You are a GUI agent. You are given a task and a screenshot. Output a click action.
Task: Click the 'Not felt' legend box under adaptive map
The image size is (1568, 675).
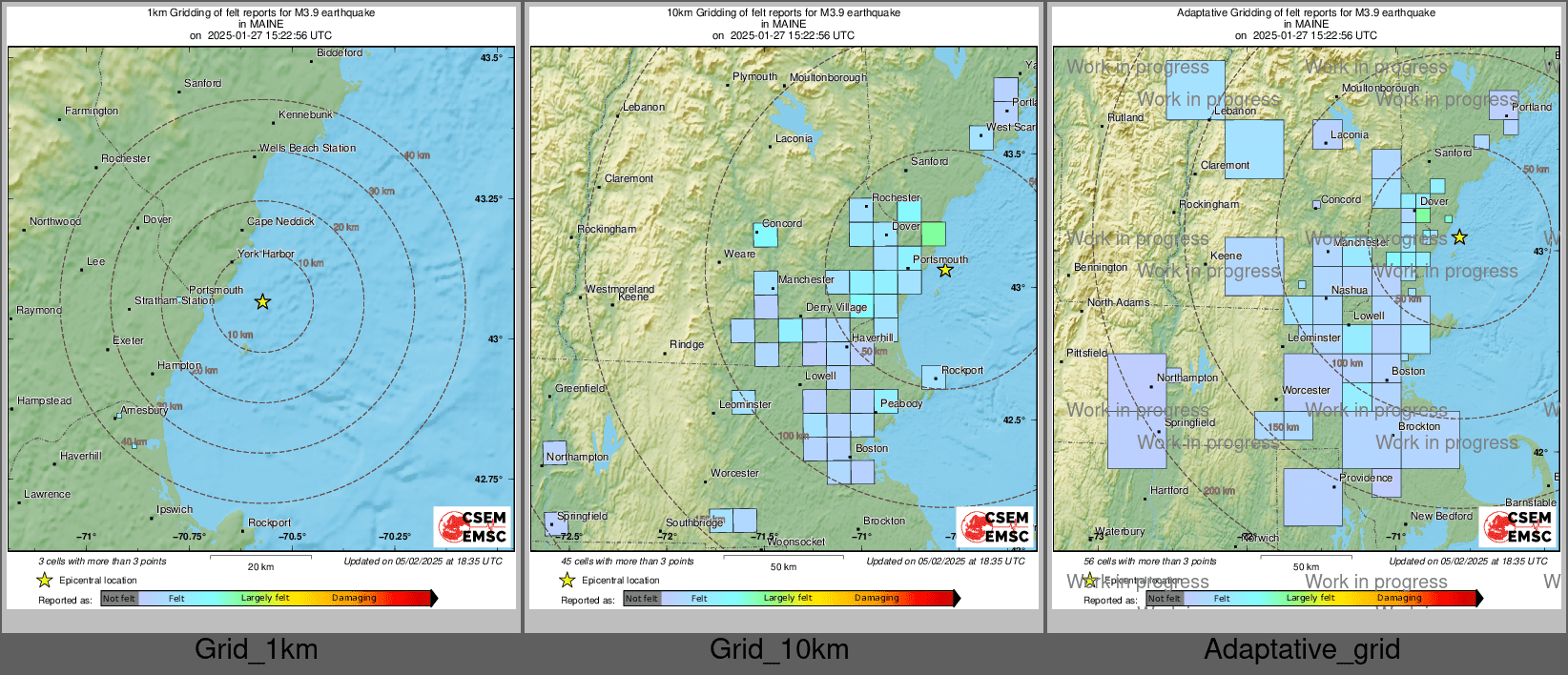tap(1165, 599)
